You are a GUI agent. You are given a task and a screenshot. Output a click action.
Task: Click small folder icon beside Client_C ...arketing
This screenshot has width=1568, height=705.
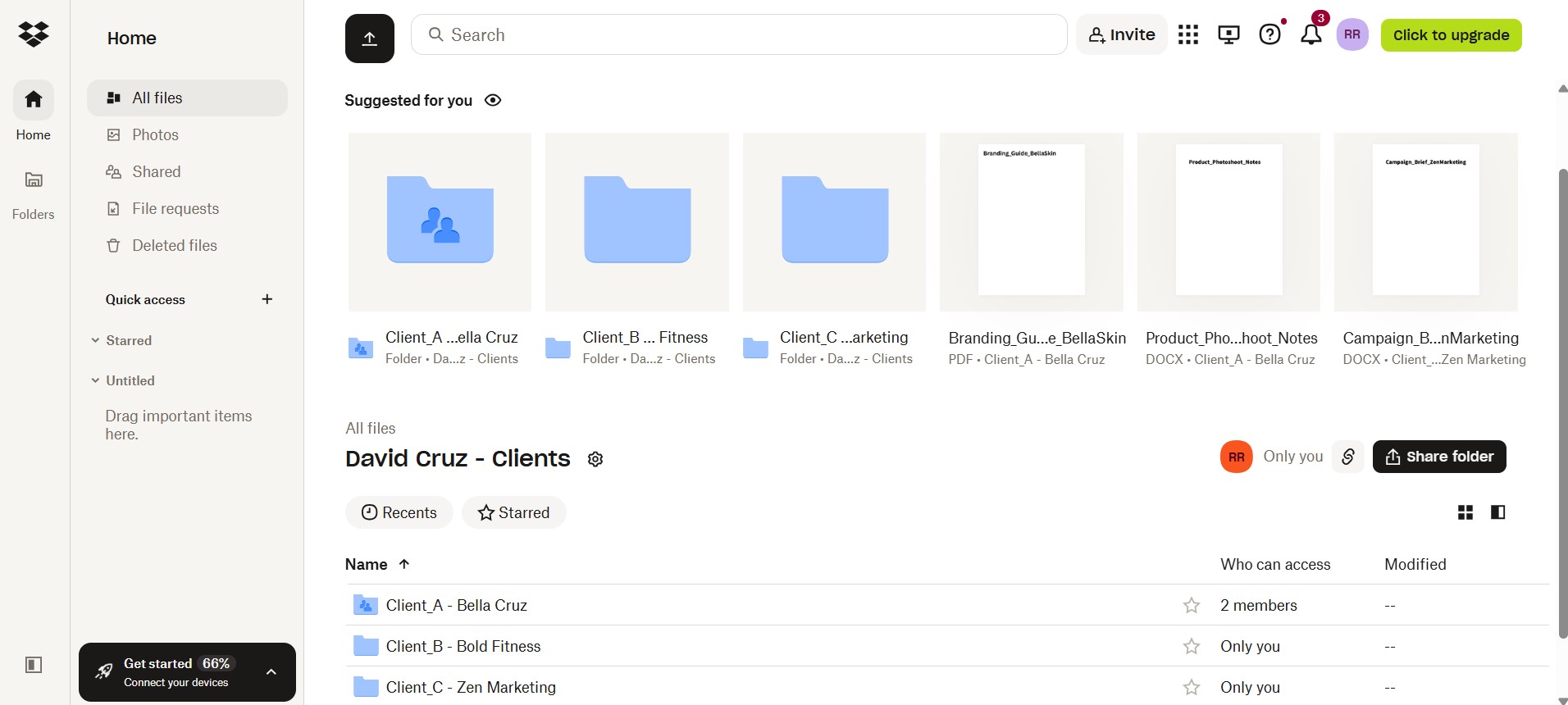755,348
